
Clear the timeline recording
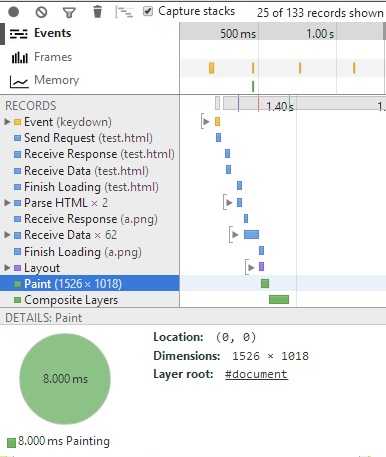coord(41,12)
